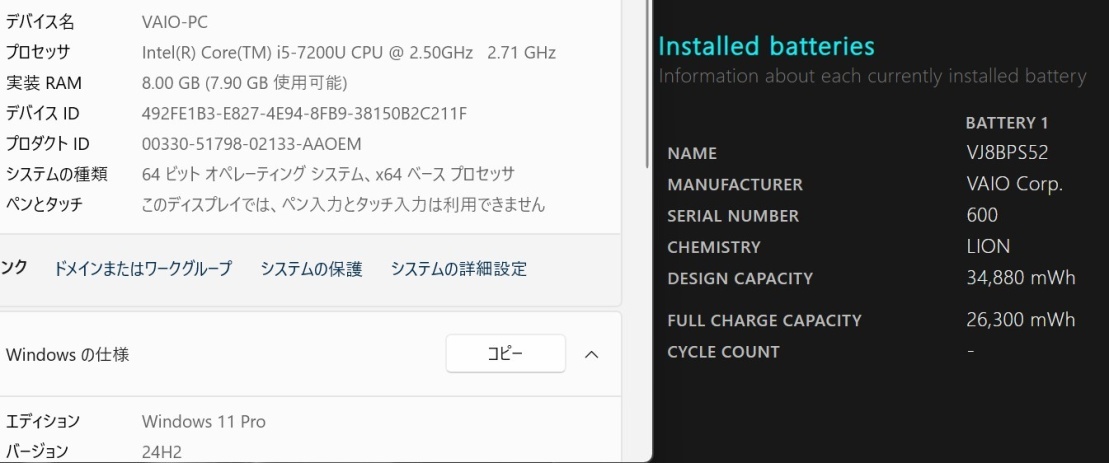Select manufacturer value VAIO Corp.

[x=1015, y=184]
